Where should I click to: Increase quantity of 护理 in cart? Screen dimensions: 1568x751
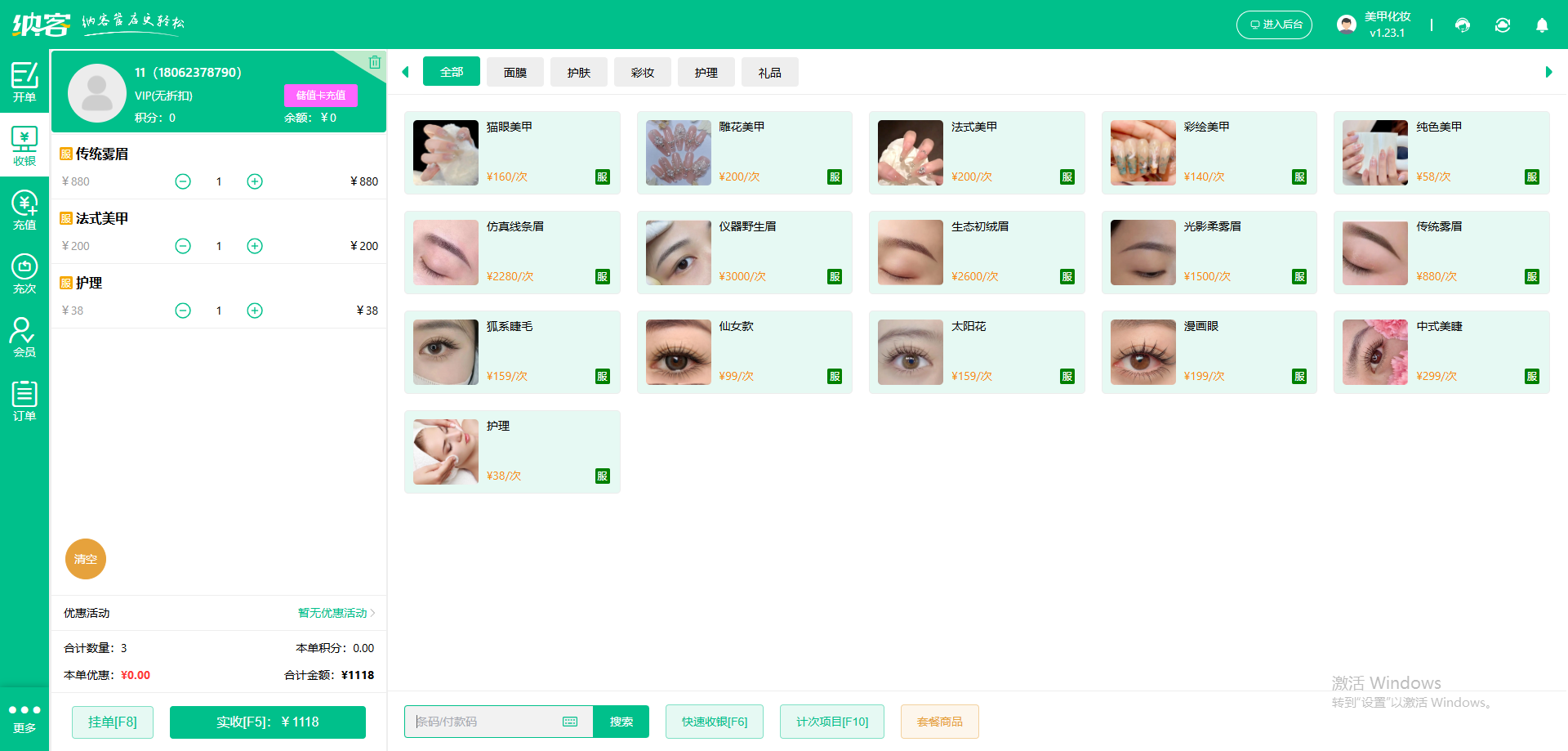[x=255, y=311]
